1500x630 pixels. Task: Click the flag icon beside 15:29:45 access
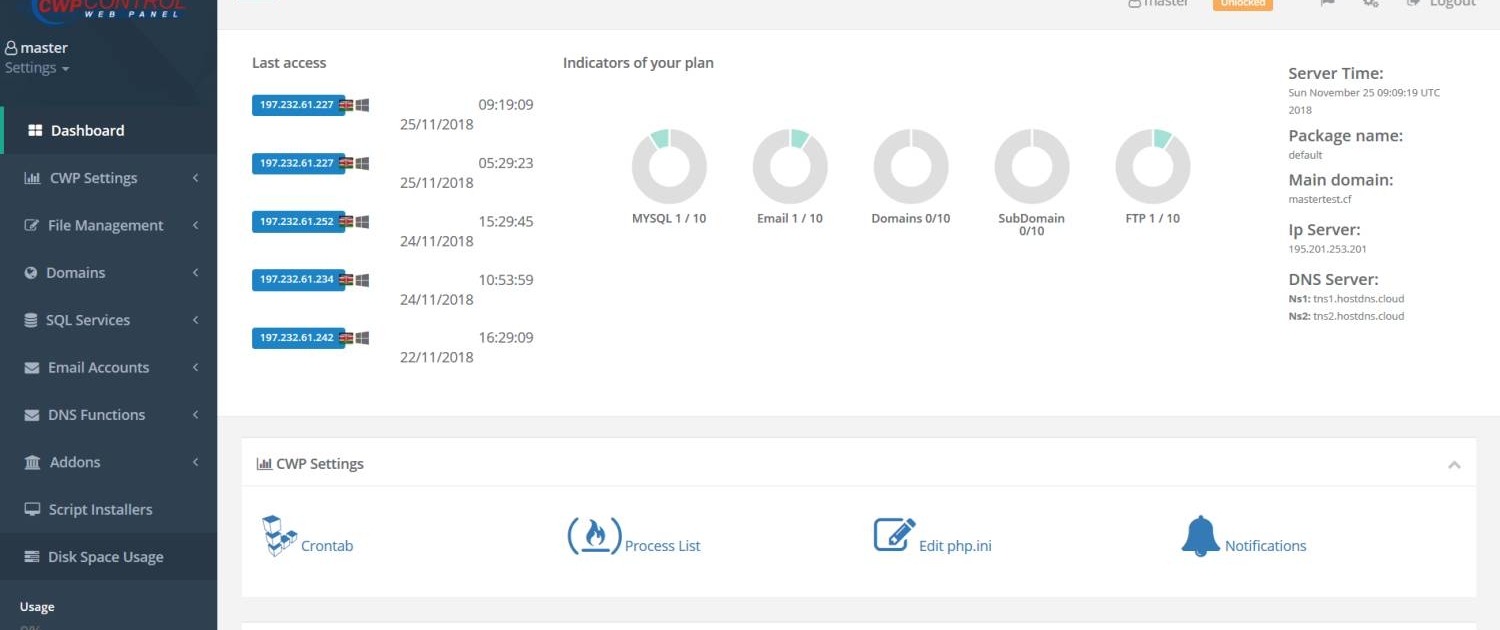tap(346, 222)
